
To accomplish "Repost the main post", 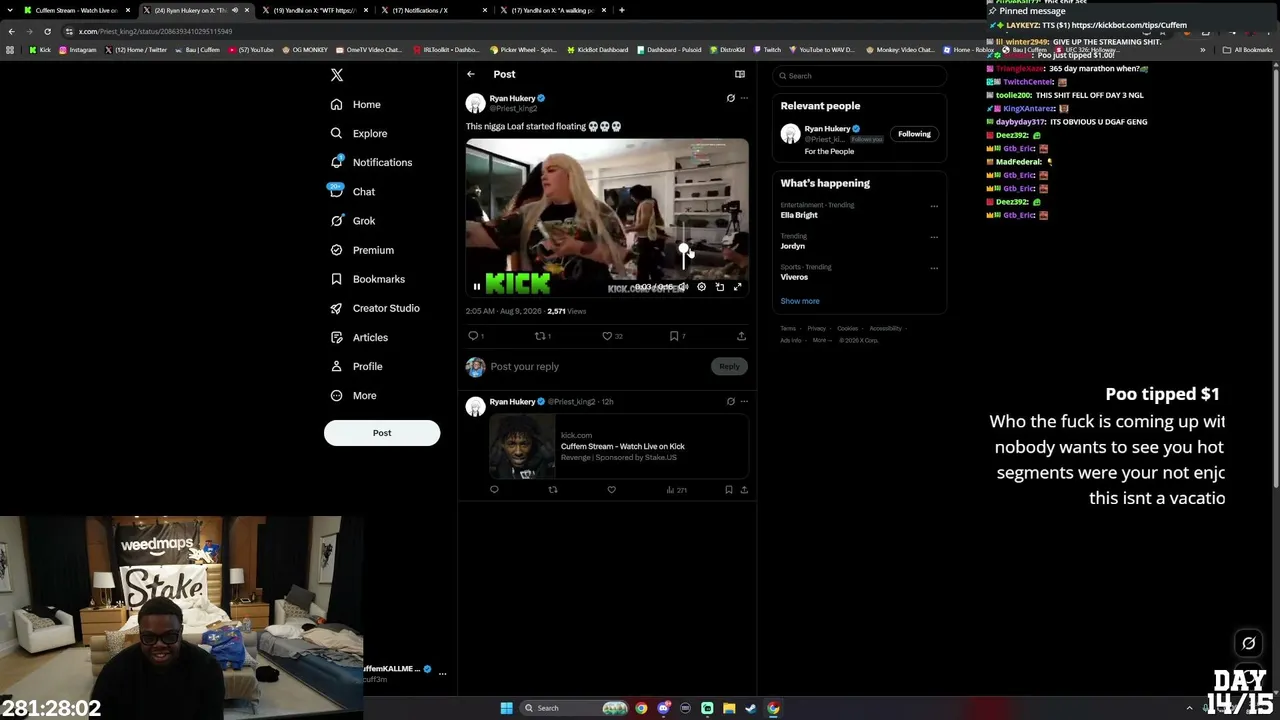I will pyautogui.click(x=543, y=336).
